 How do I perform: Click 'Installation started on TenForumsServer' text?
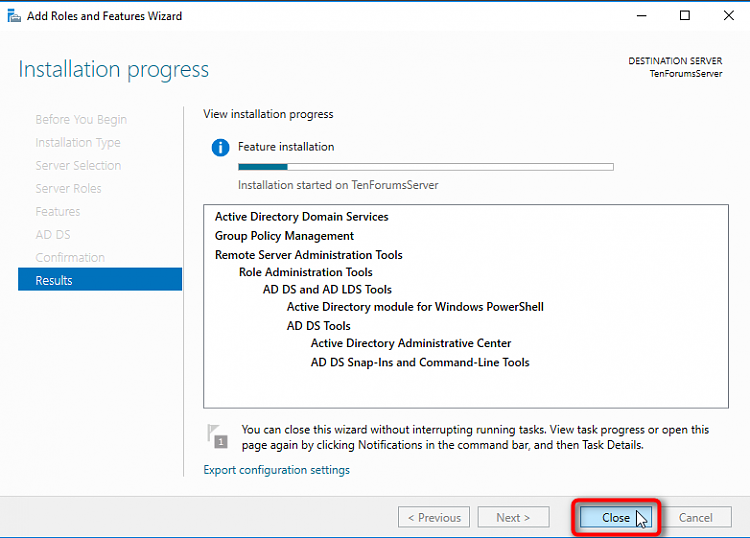click(338, 185)
